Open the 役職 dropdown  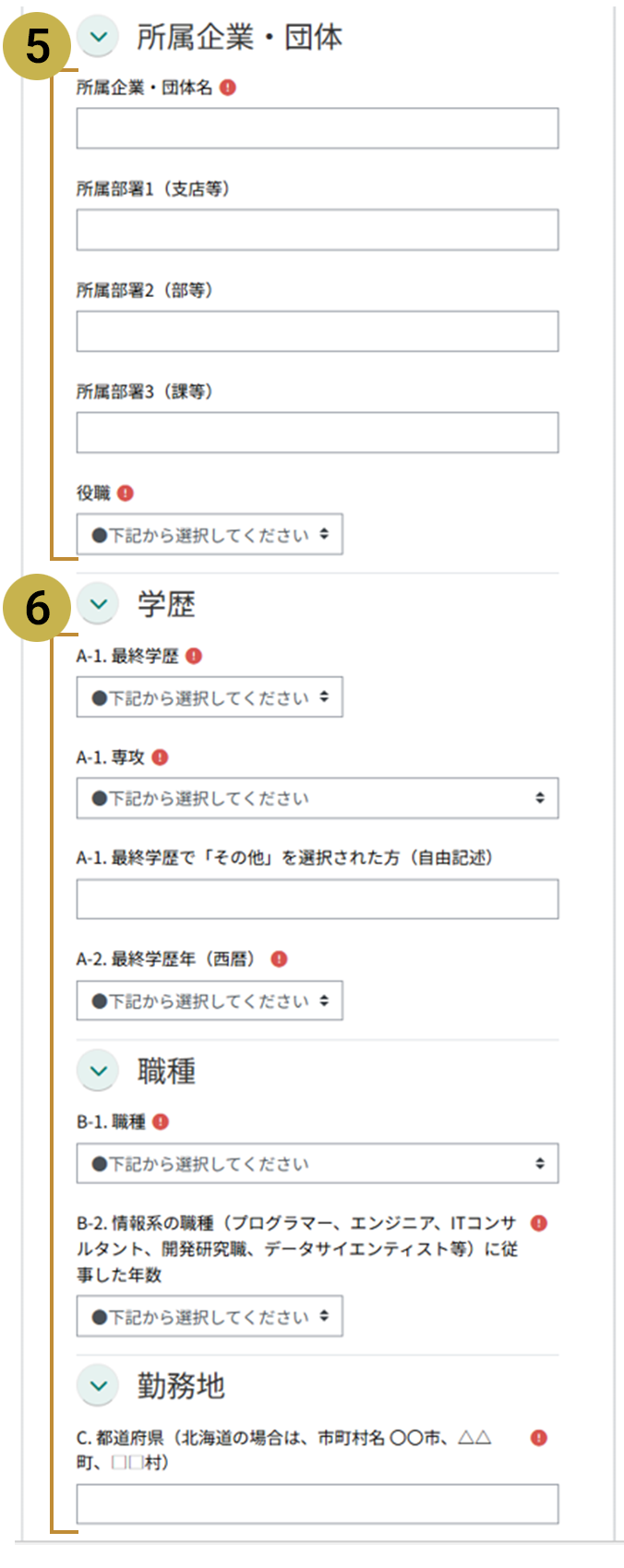210,534
